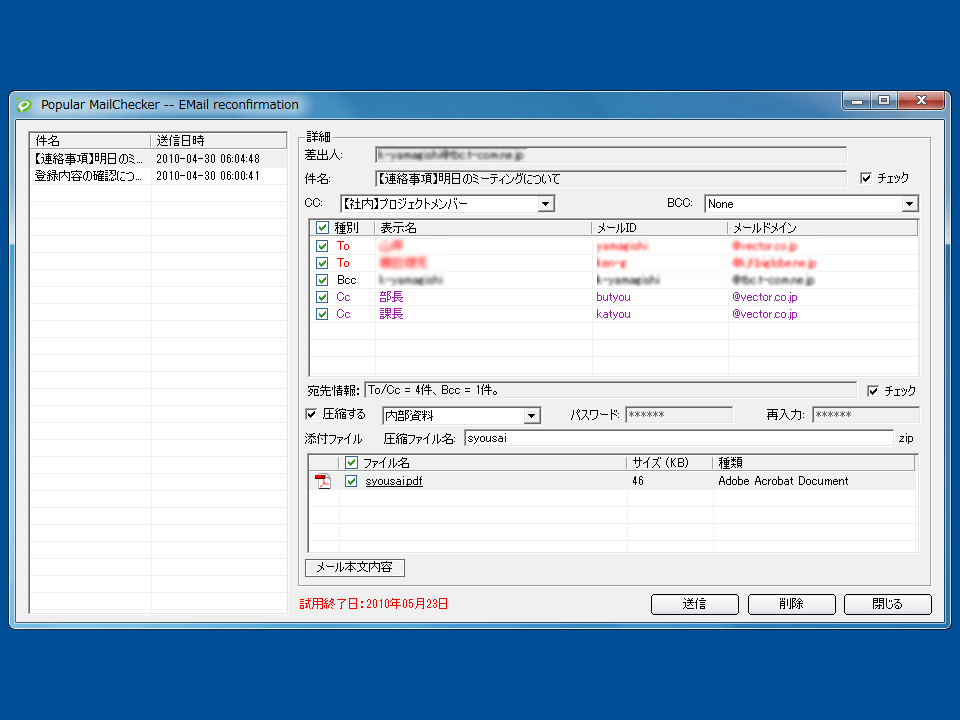Click @vector.co.jp domain in 課長 row
Screen dimensions: 960x720
(x=765, y=314)
